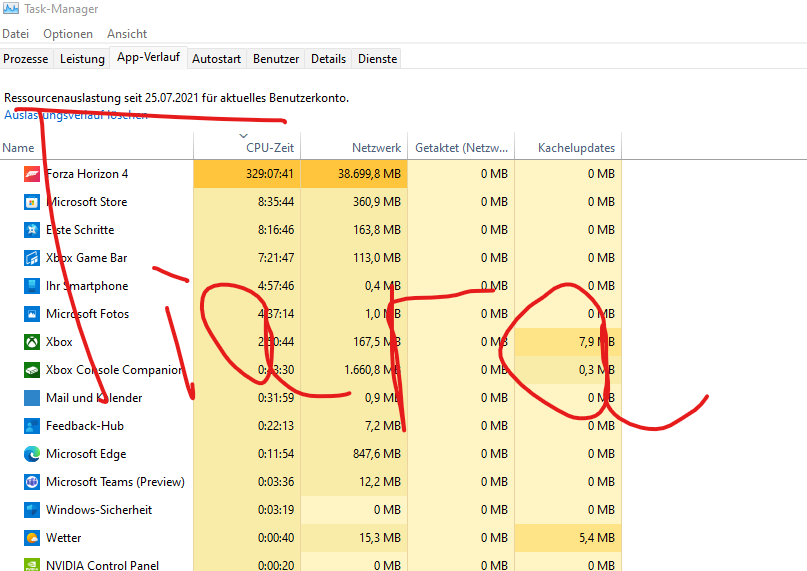Viewport: 807px width, 571px height.
Task: Click the Microsoft Teams (Preview) icon
Action: [32, 482]
